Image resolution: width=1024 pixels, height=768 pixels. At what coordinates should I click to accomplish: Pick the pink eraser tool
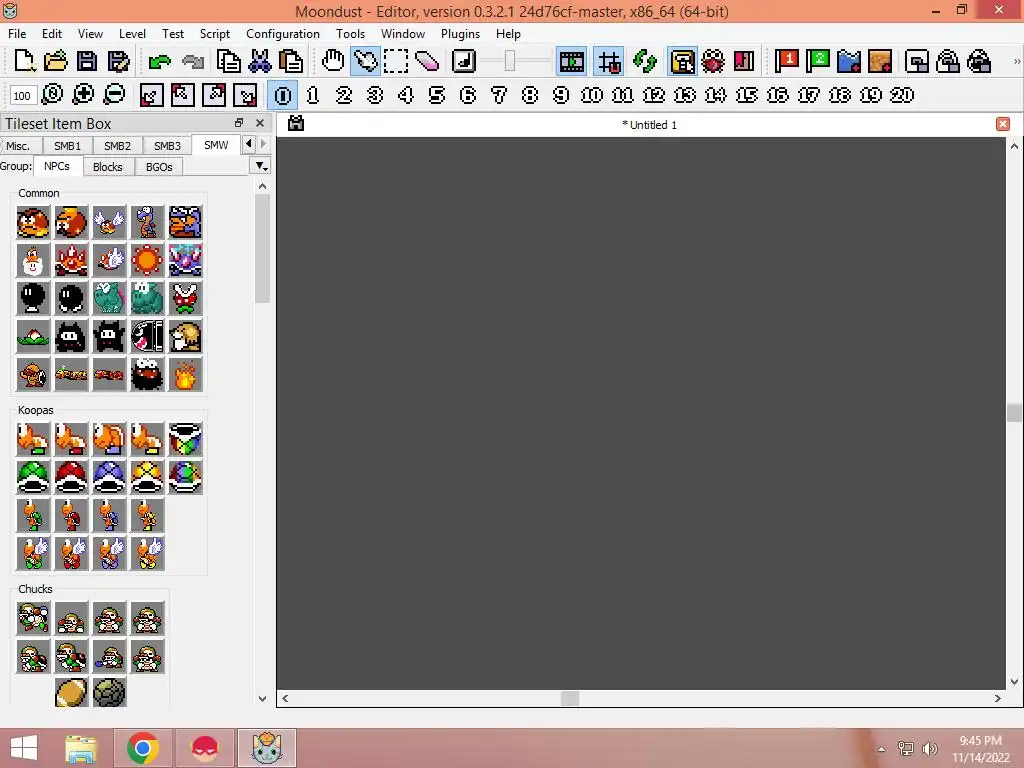tap(427, 61)
